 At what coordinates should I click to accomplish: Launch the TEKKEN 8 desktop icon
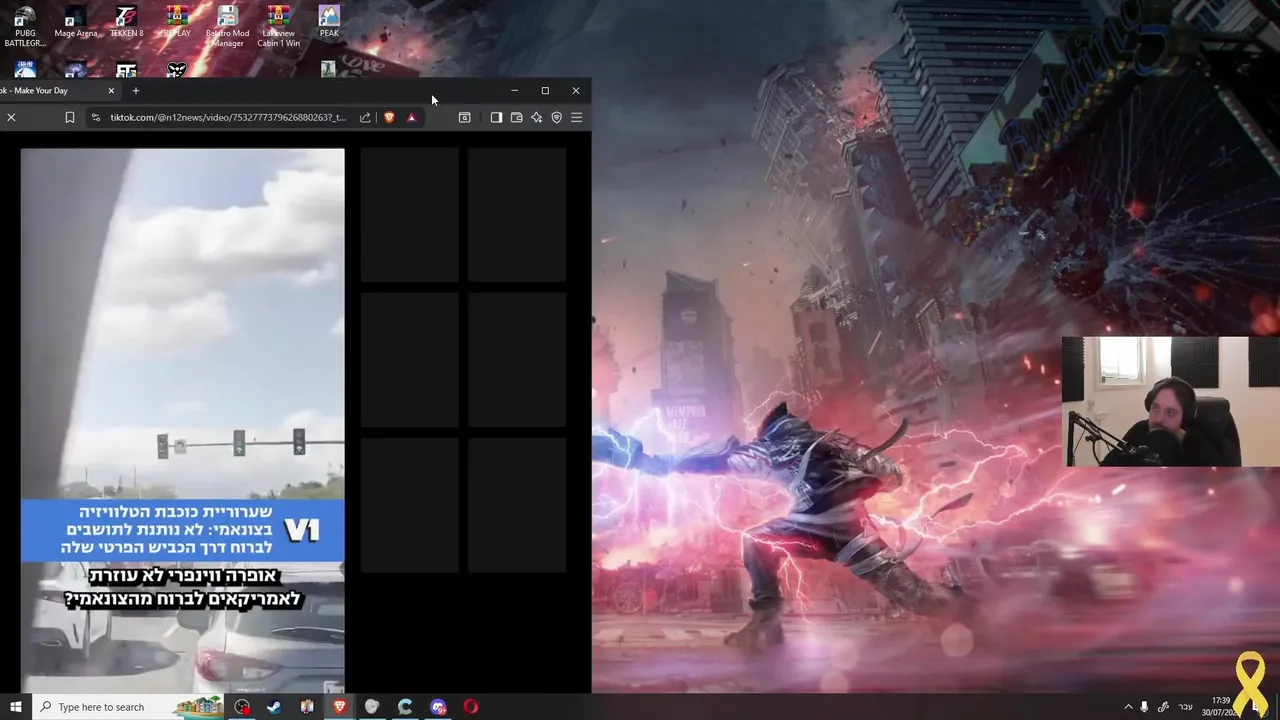point(127,22)
